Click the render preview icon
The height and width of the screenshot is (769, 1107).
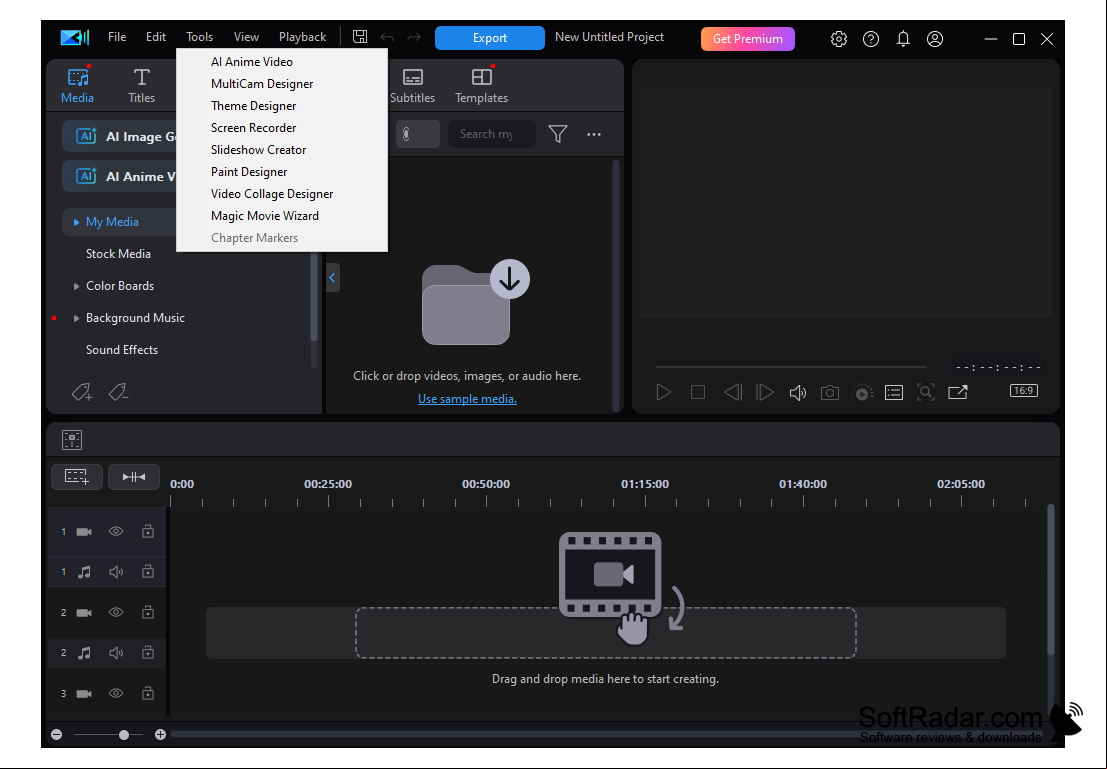pos(862,393)
